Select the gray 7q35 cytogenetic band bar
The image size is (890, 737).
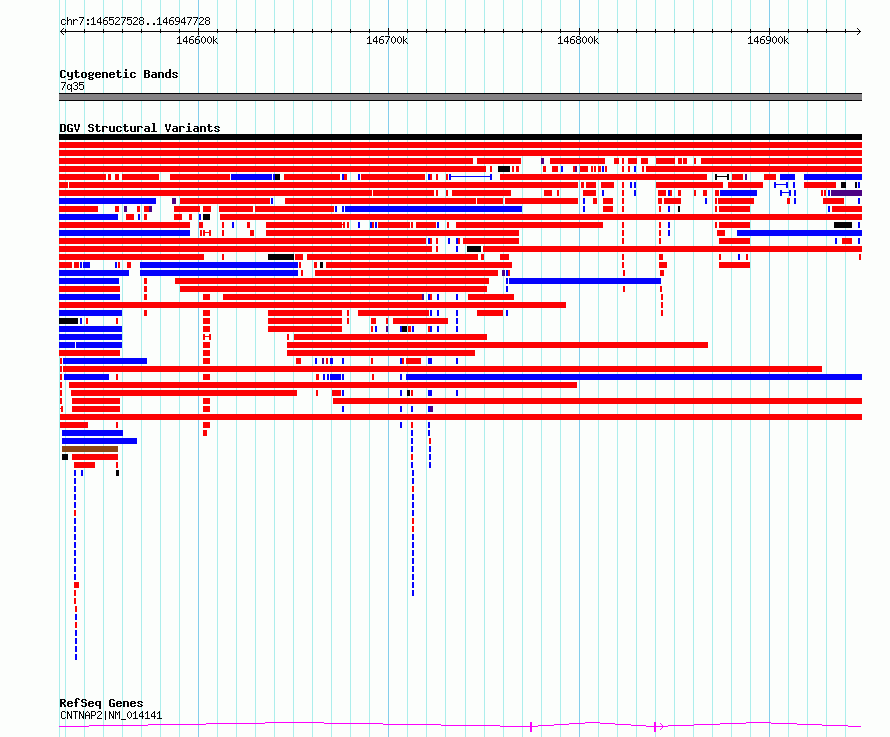(460, 97)
